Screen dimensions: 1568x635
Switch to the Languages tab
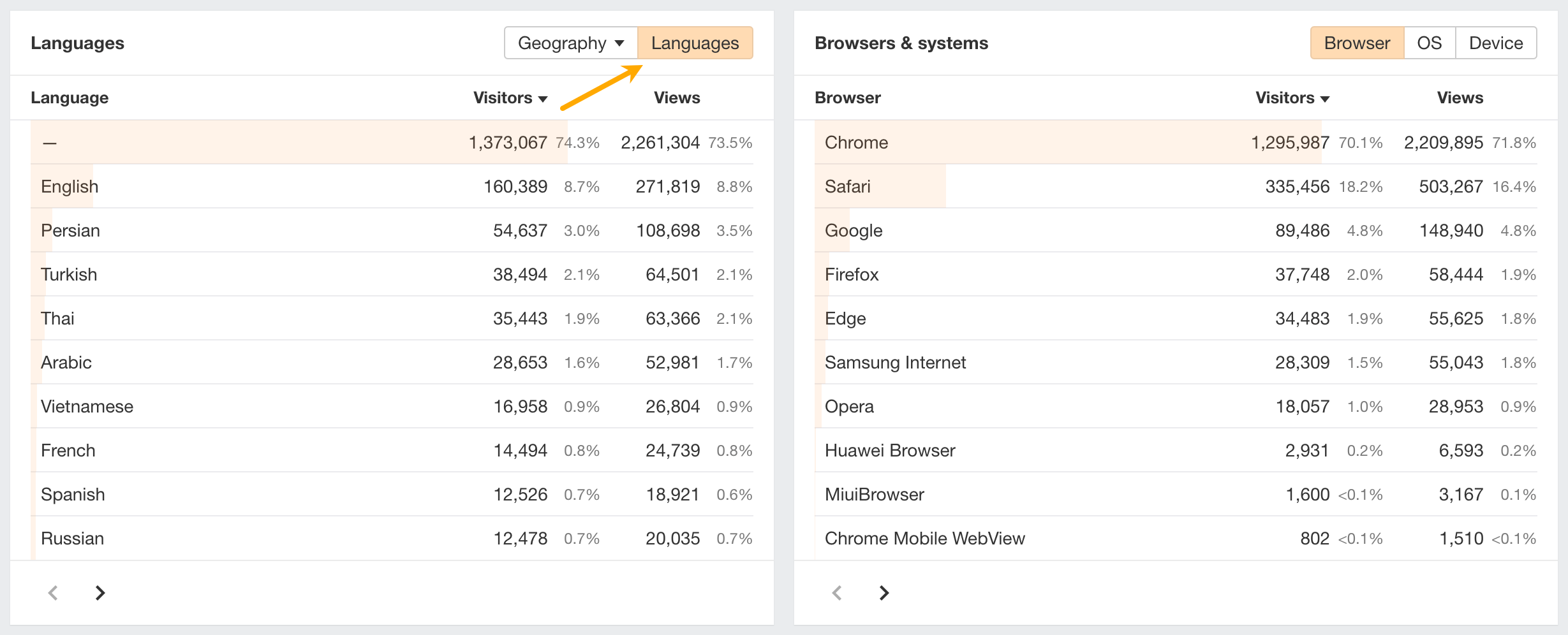(695, 43)
